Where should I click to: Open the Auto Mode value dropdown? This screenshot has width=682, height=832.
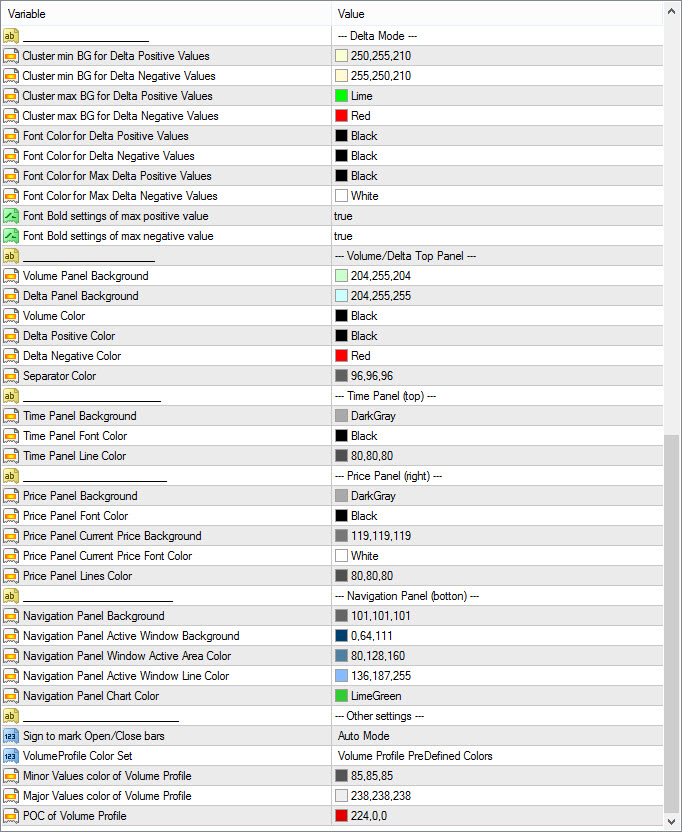pyautogui.click(x=362, y=736)
